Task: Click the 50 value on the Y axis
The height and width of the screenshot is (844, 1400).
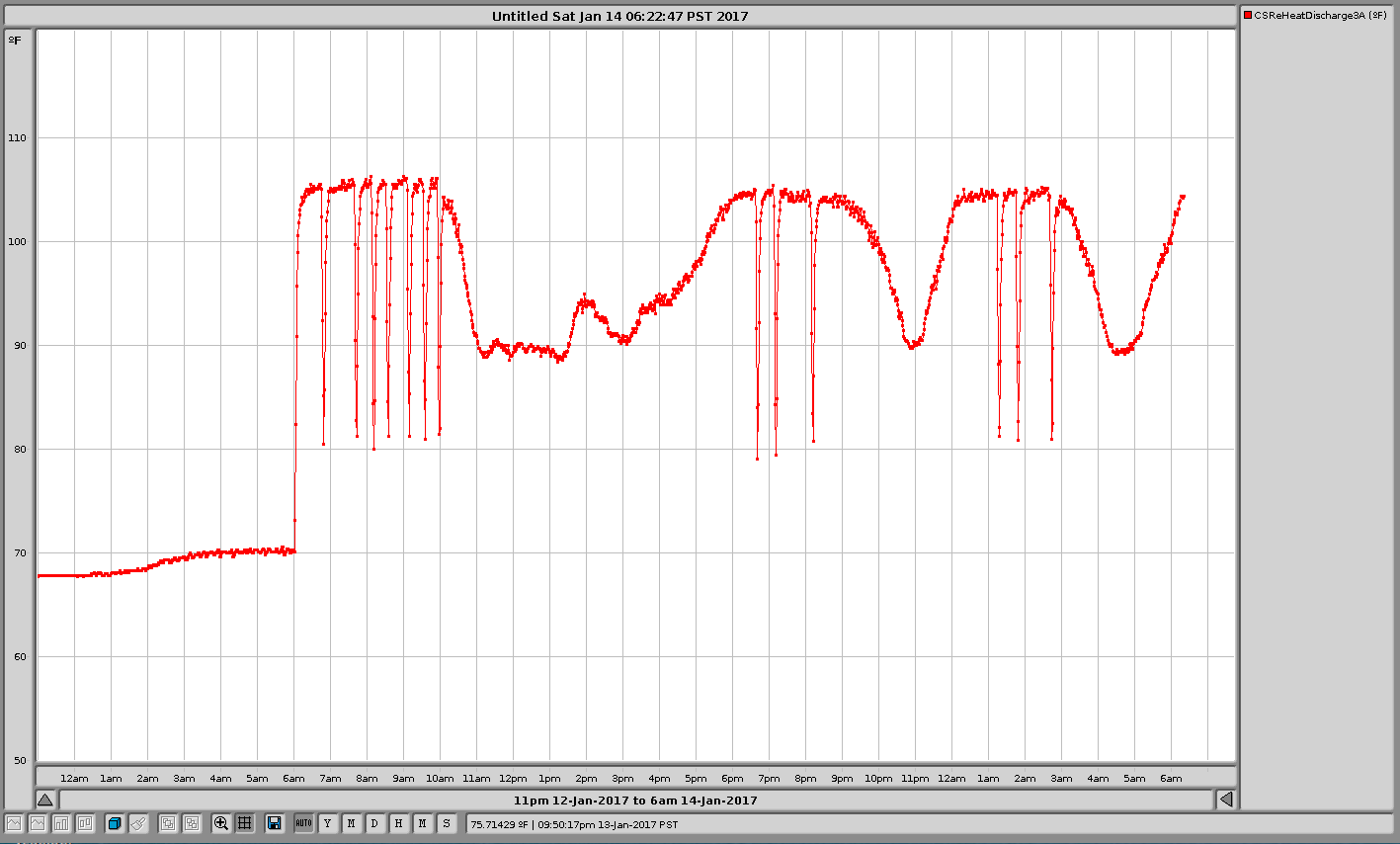Action: (20, 761)
